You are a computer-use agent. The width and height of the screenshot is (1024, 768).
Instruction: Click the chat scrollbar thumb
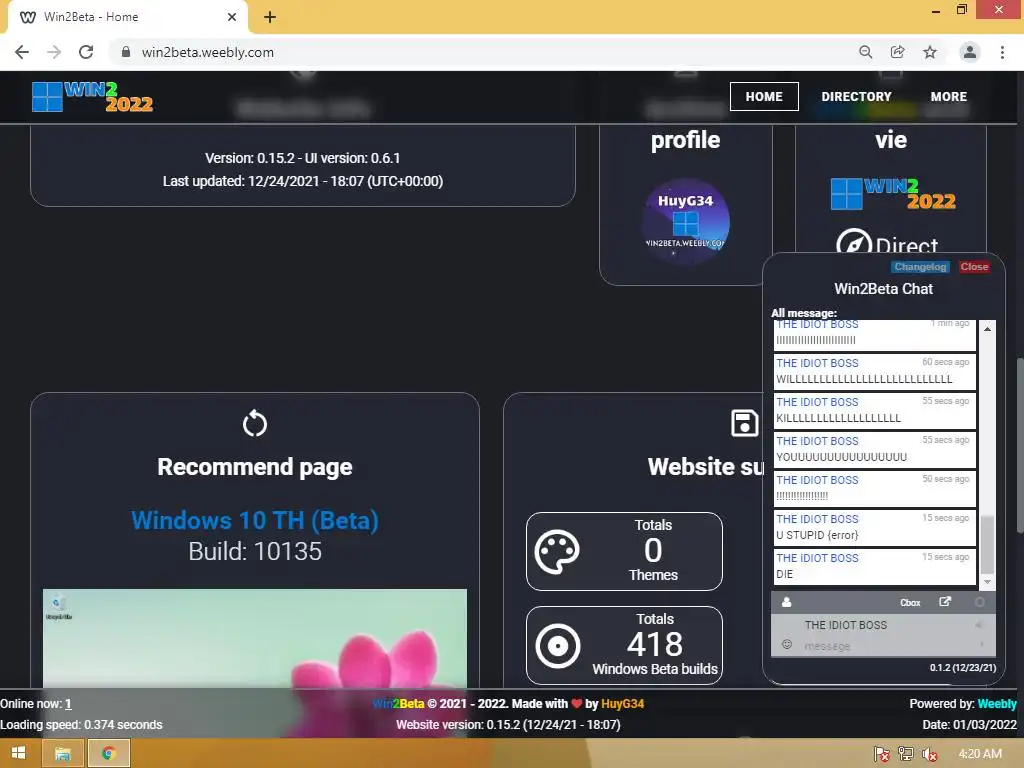point(987,544)
